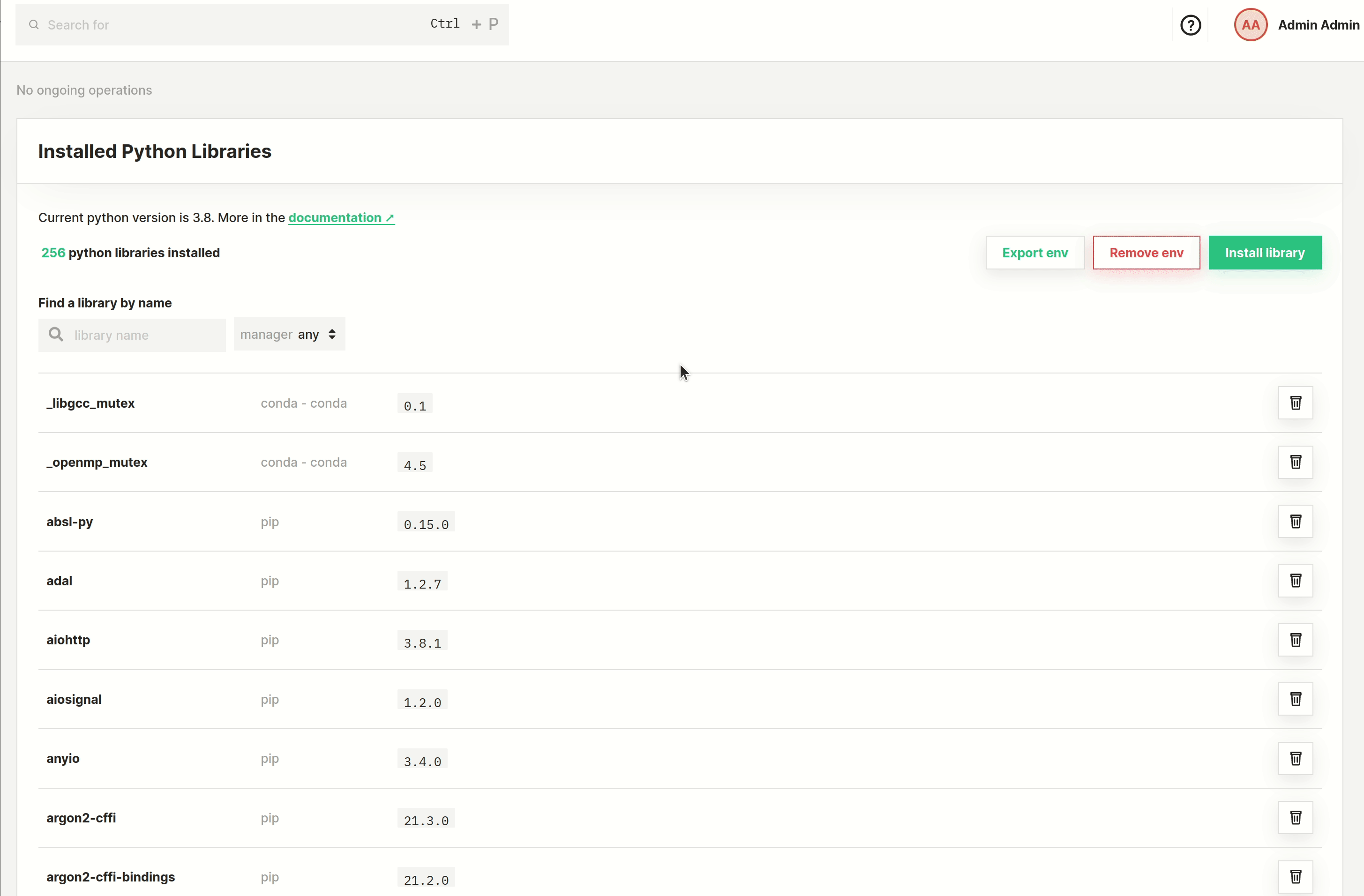Delete argon2-cffi-bindings library
Screen dimensions: 1364x896
coord(1295,876)
